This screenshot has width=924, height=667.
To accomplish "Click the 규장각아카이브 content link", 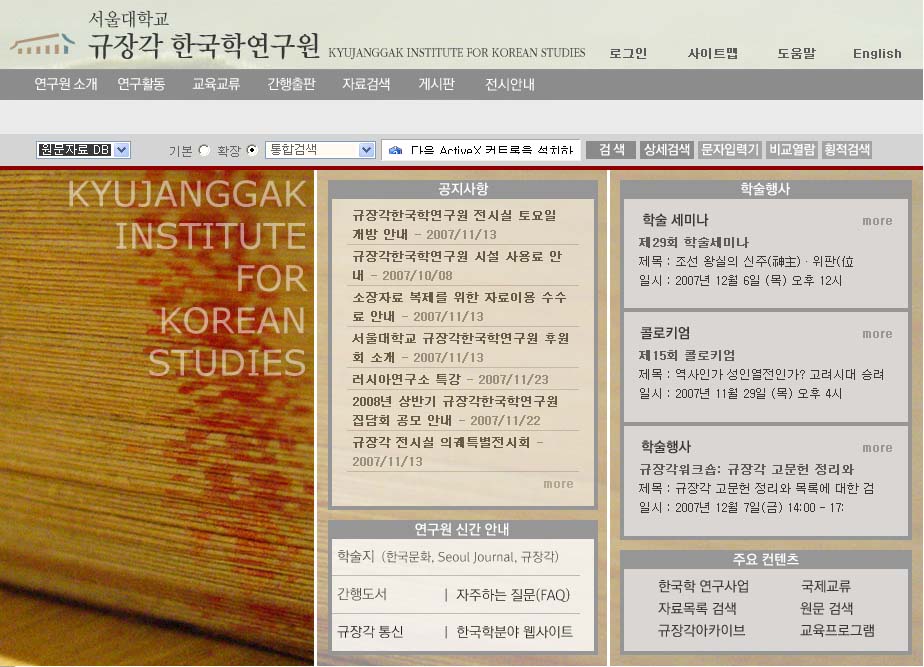I will (701, 630).
